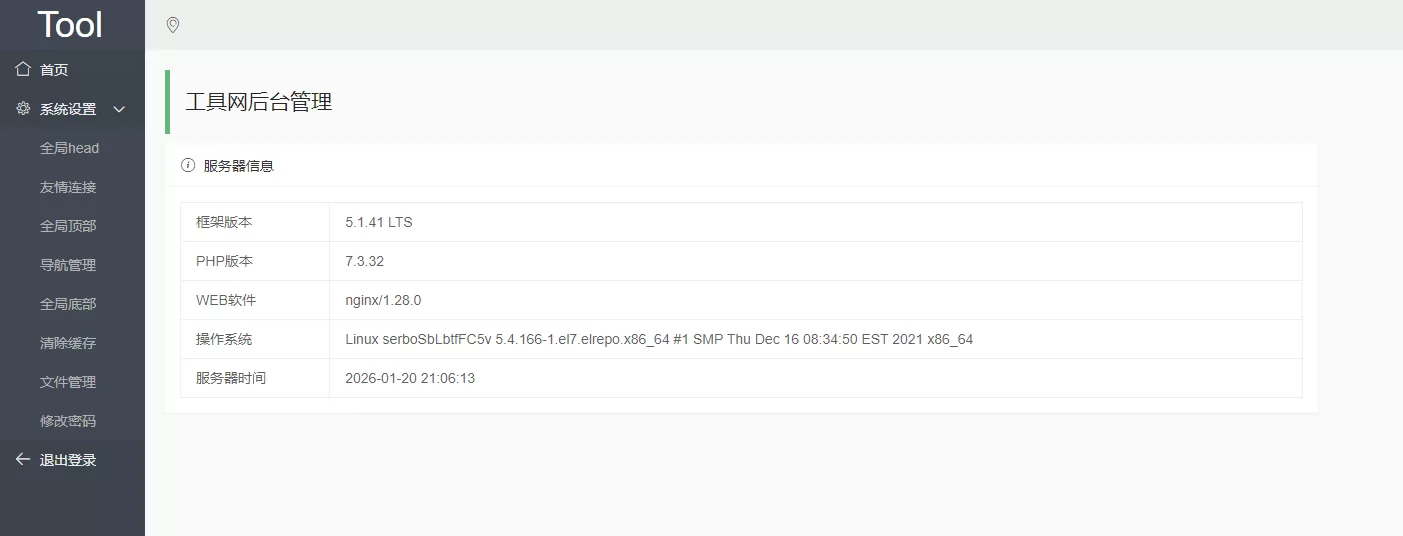Collapse the 系统设置 menu chevron
The height and width of the screenshot is (536, 1403).
tap(119, 109)
